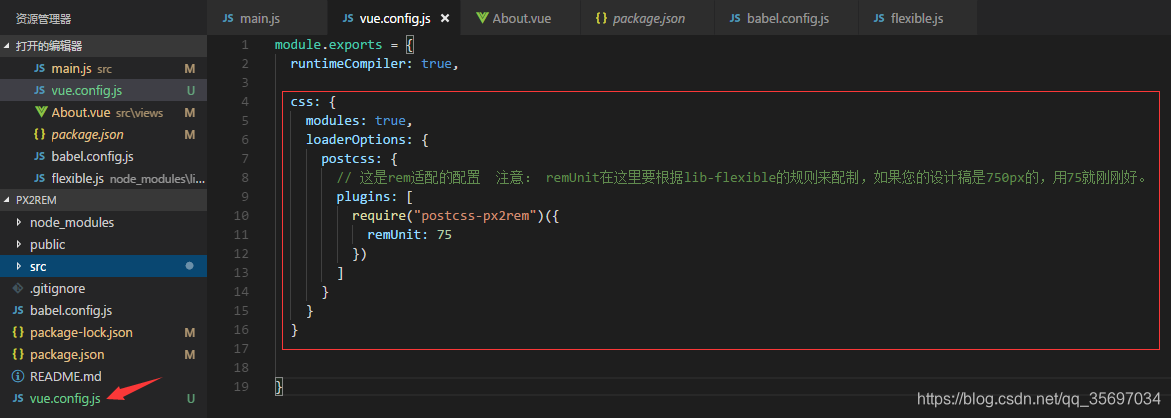Click the info icon beside README.md
Image resolution: width=1171 pixels, height=418 pixels.
tap(19, 376)
